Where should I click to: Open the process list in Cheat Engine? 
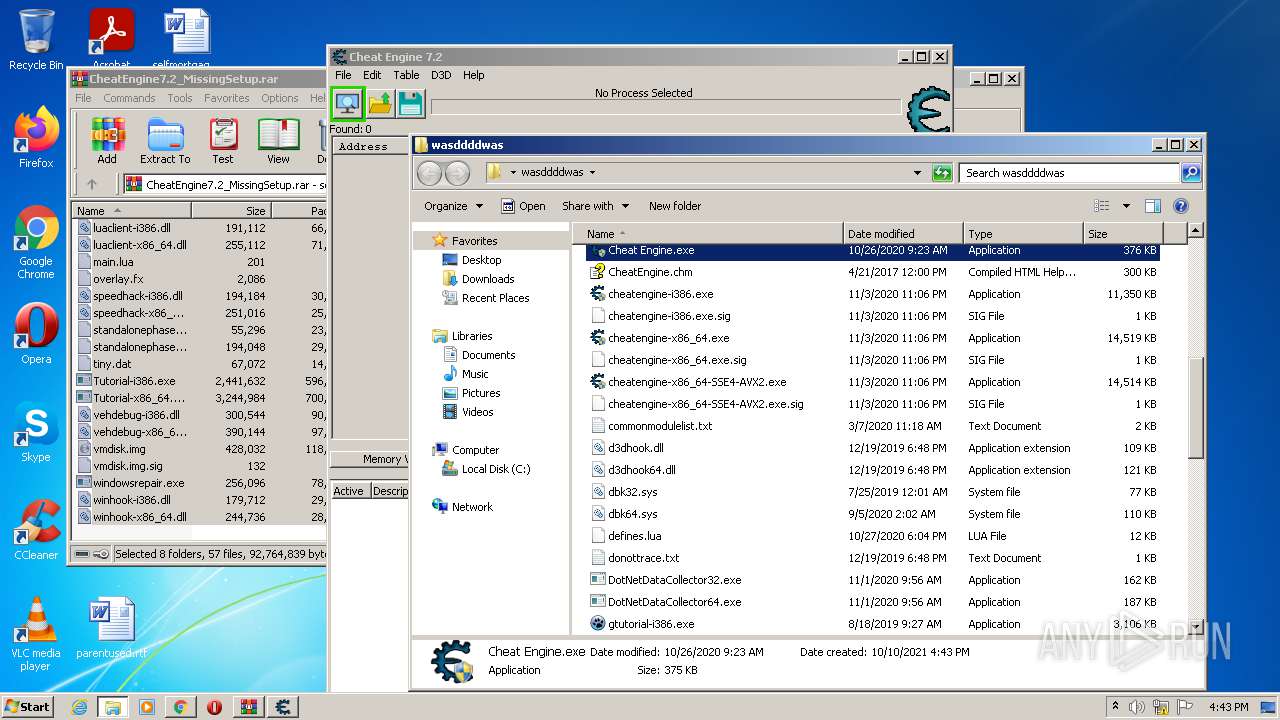(347, 103)
